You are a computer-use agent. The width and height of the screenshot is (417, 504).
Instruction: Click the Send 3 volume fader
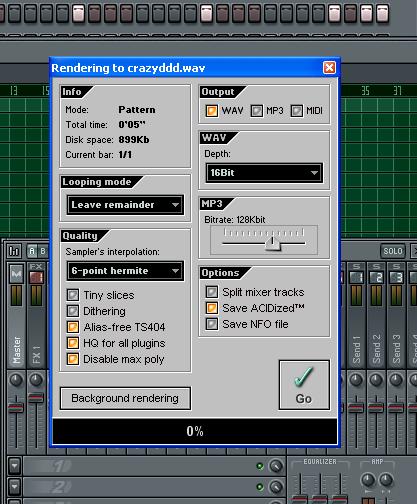tap(396, 407)
